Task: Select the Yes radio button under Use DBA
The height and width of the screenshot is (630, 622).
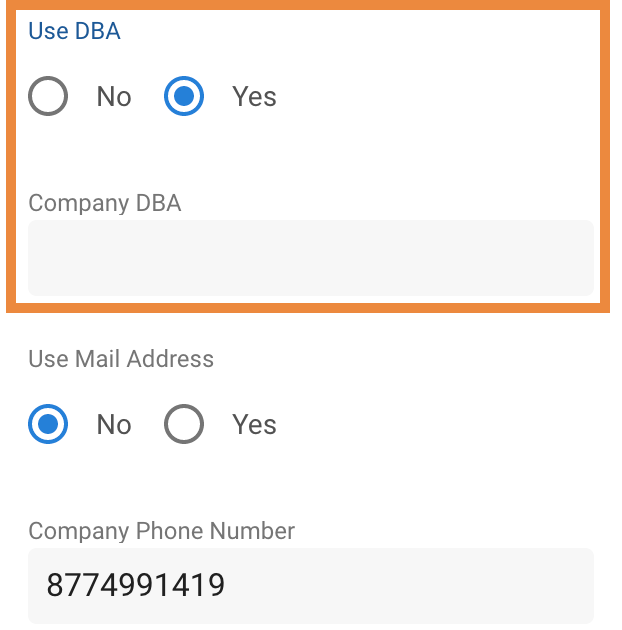Action: coord(184,96)
